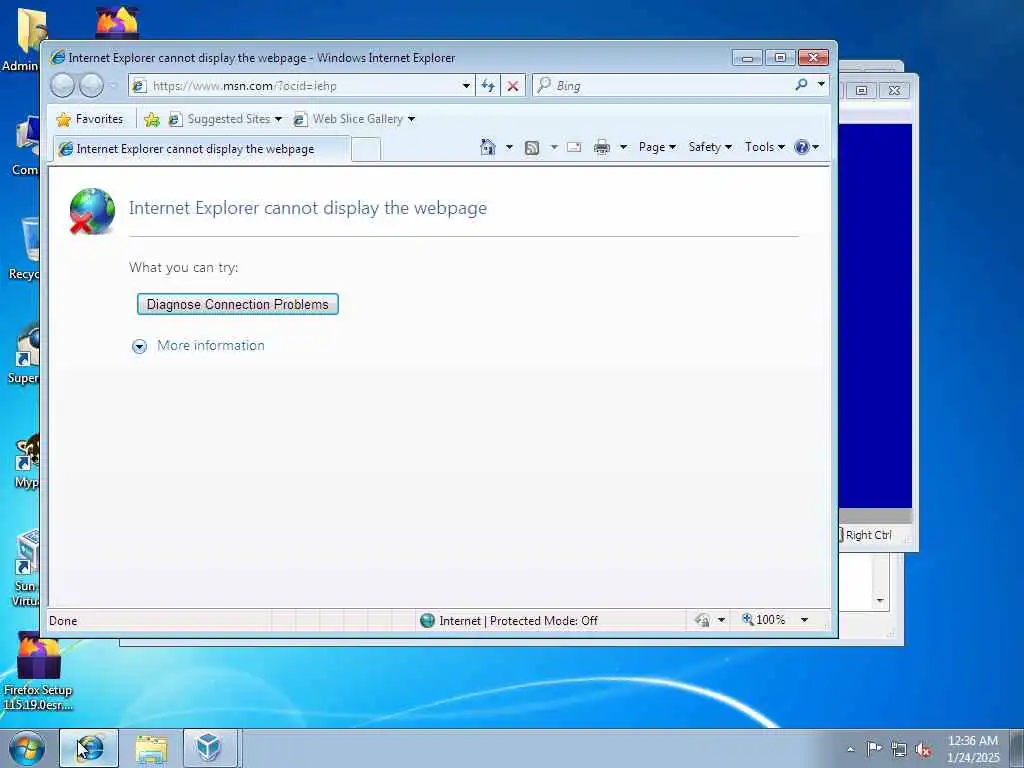
Task: Open the Tools menu
Action: (x=765, y=147)
